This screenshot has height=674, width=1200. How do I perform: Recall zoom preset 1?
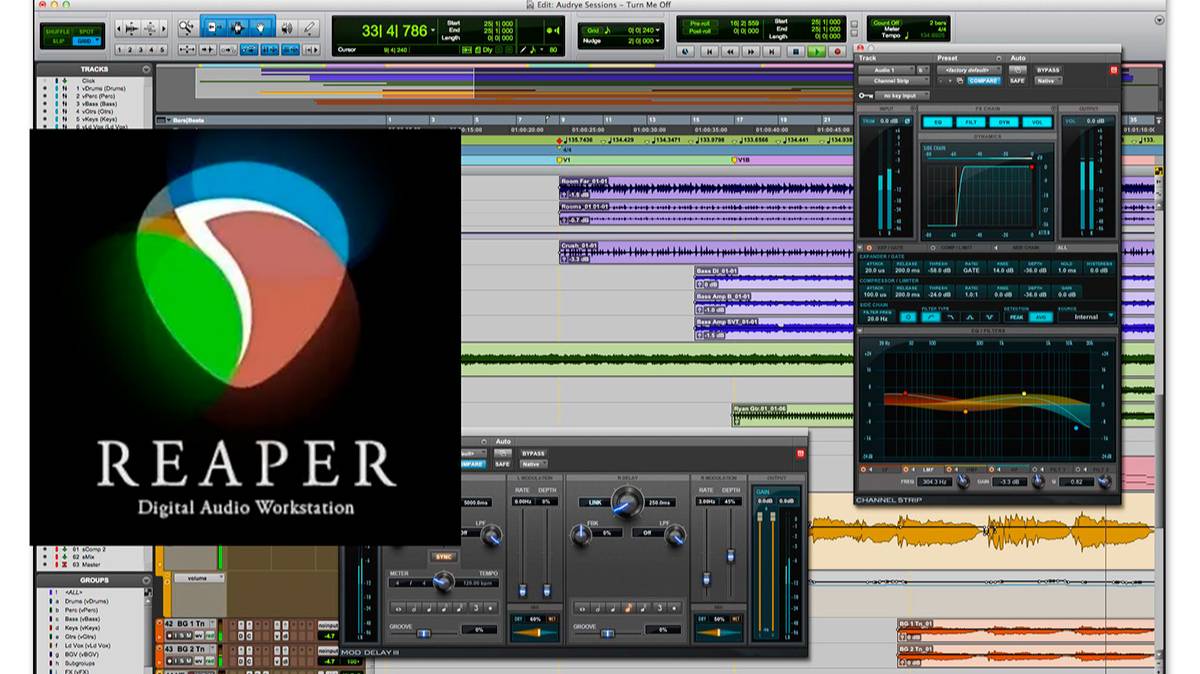tap(119, 49)
